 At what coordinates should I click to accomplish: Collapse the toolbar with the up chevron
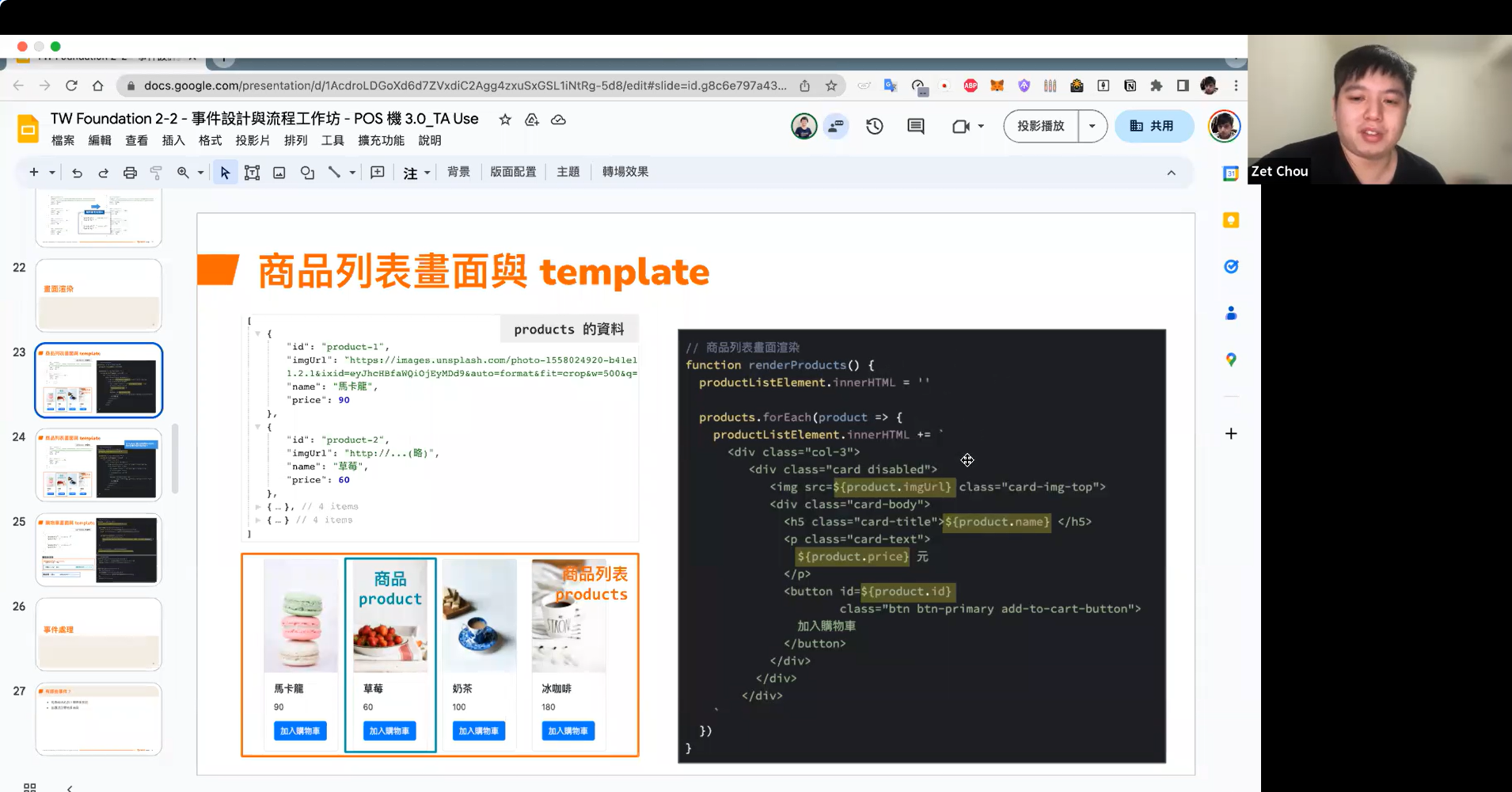point(1172,173)
